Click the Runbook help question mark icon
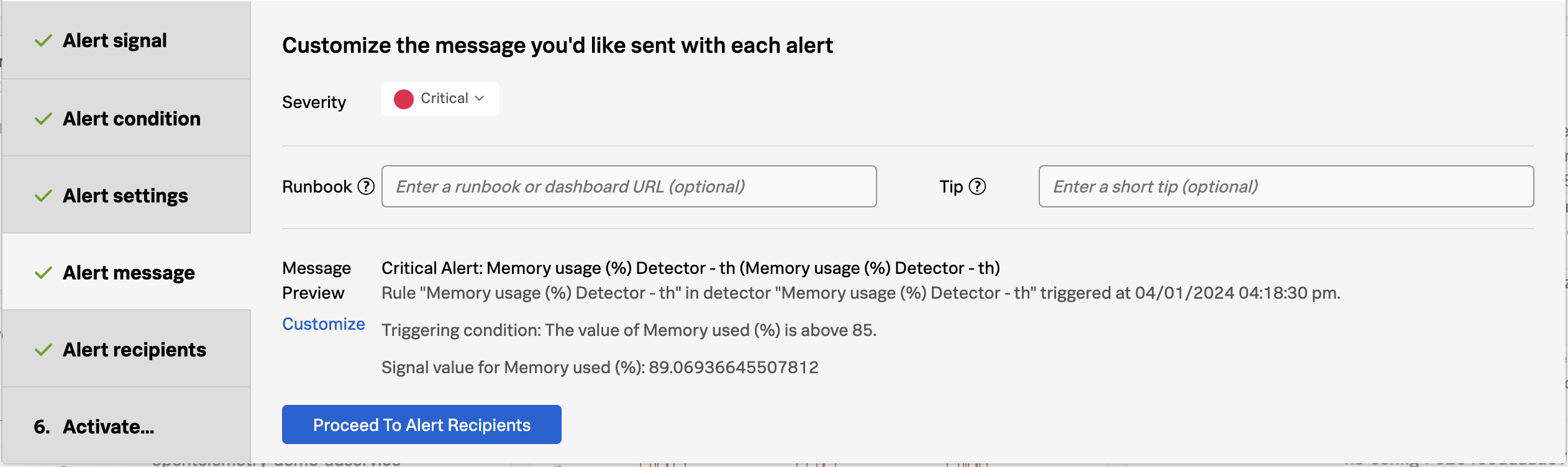1568x467 pixels. [367, 186]
